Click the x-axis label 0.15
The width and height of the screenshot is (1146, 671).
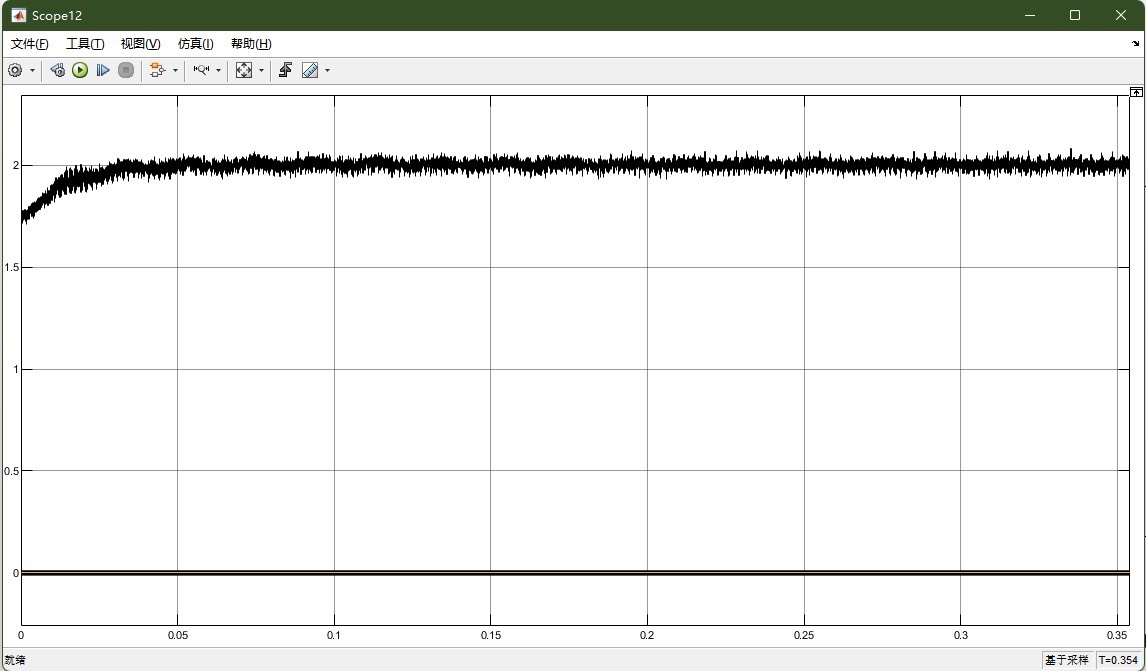coord(491,635)
